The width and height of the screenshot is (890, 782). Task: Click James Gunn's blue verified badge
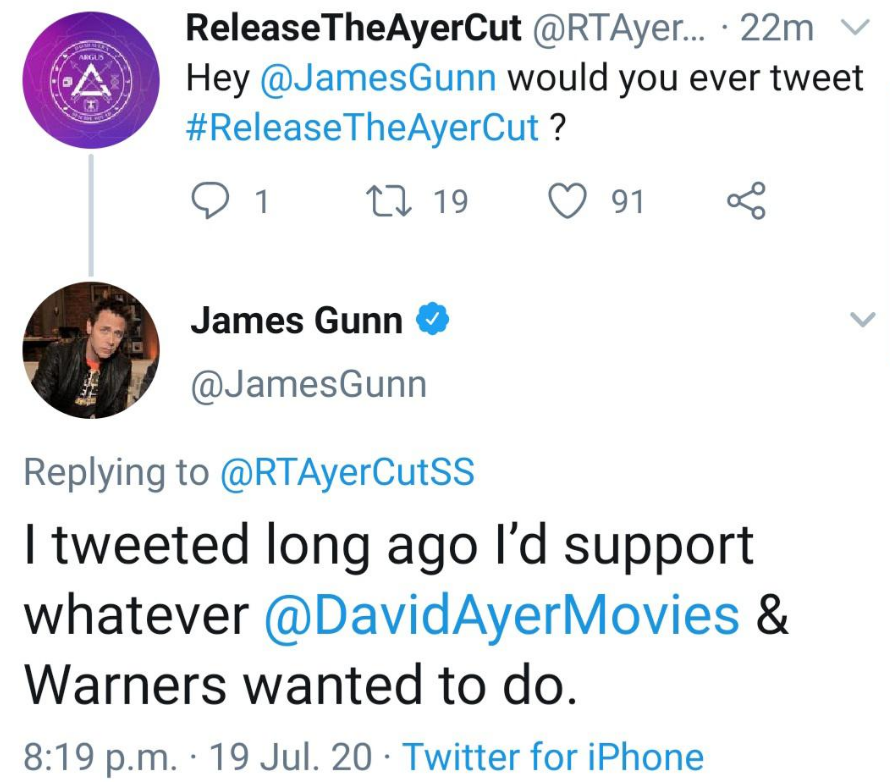tap(433, 319)
